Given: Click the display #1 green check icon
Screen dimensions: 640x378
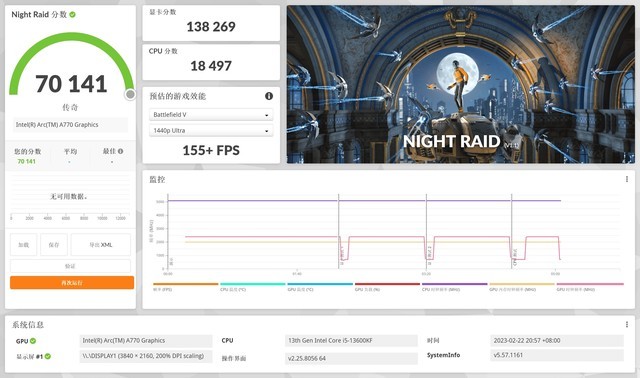Looking at the screenshot, I should click(x=48, y=356).
